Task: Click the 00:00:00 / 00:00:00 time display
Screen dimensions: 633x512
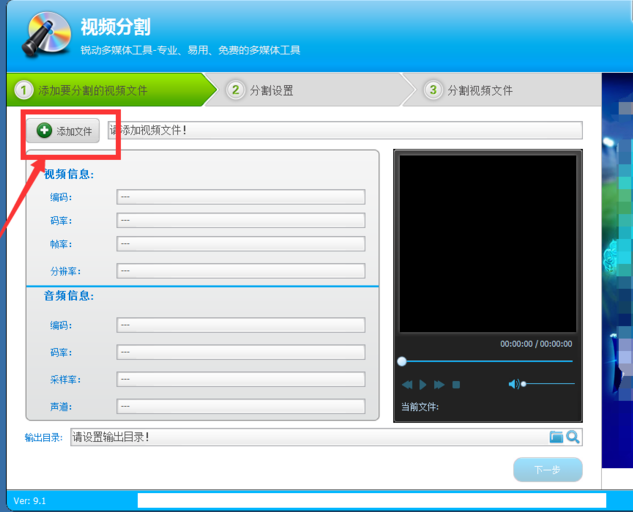Action: pyautogui.click(x=536, y=344)
